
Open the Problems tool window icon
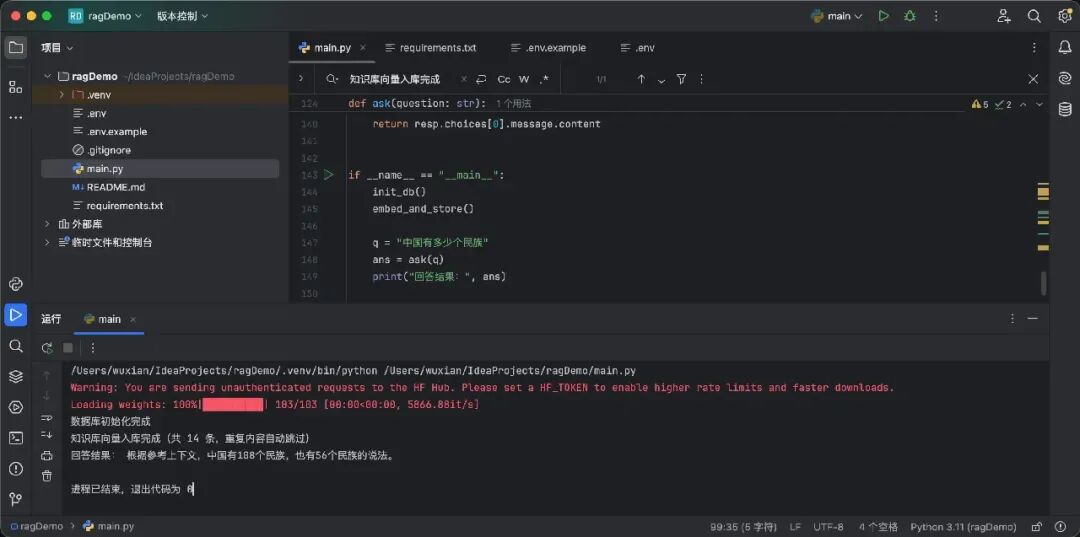point(15,469)
